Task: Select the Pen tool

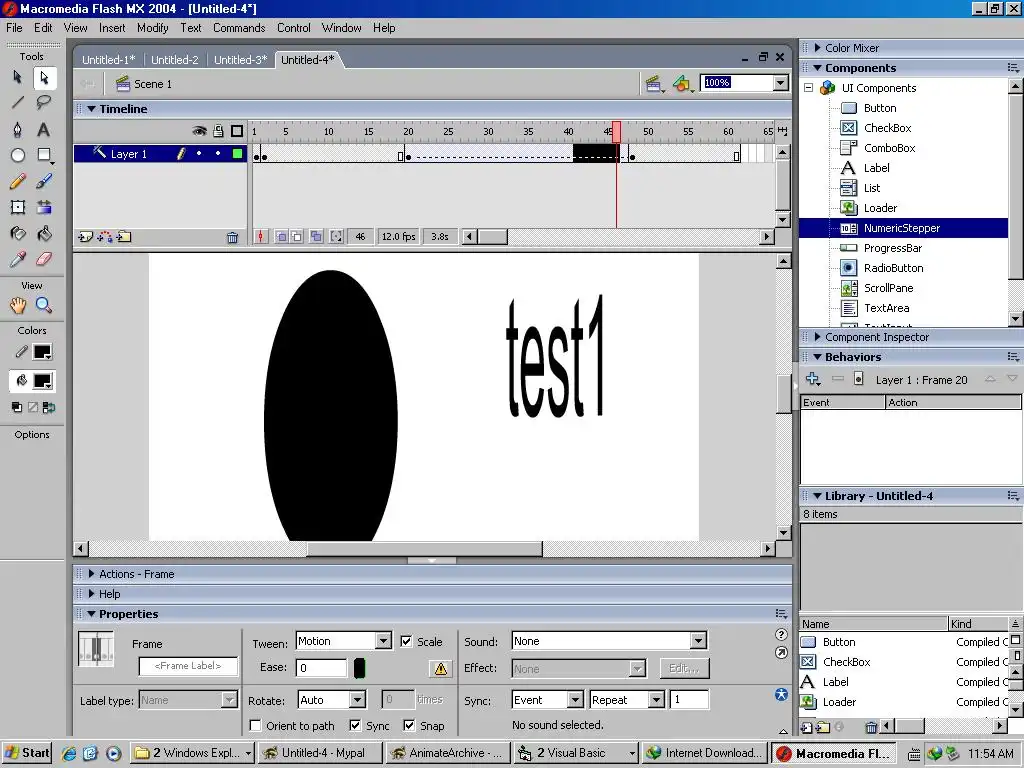Action: coord(18,129)
